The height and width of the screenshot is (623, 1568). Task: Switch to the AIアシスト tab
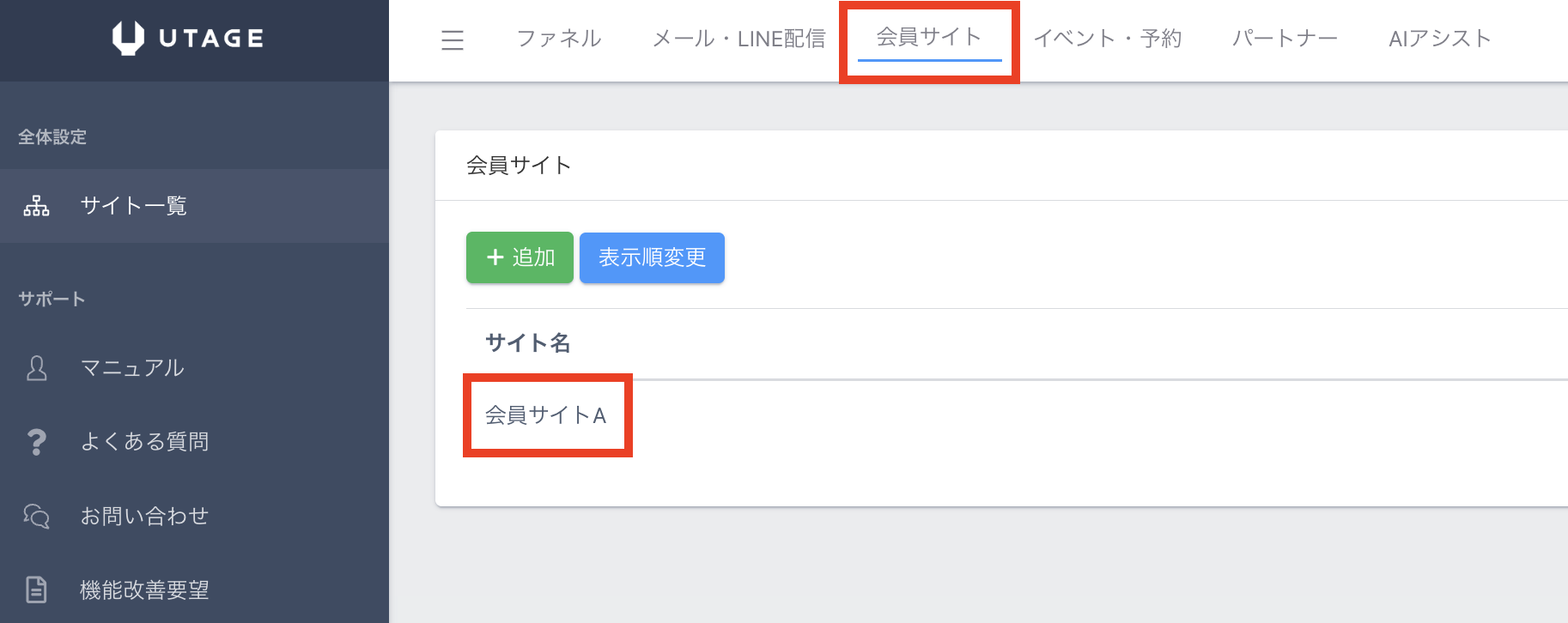[x=1440, y=39]
